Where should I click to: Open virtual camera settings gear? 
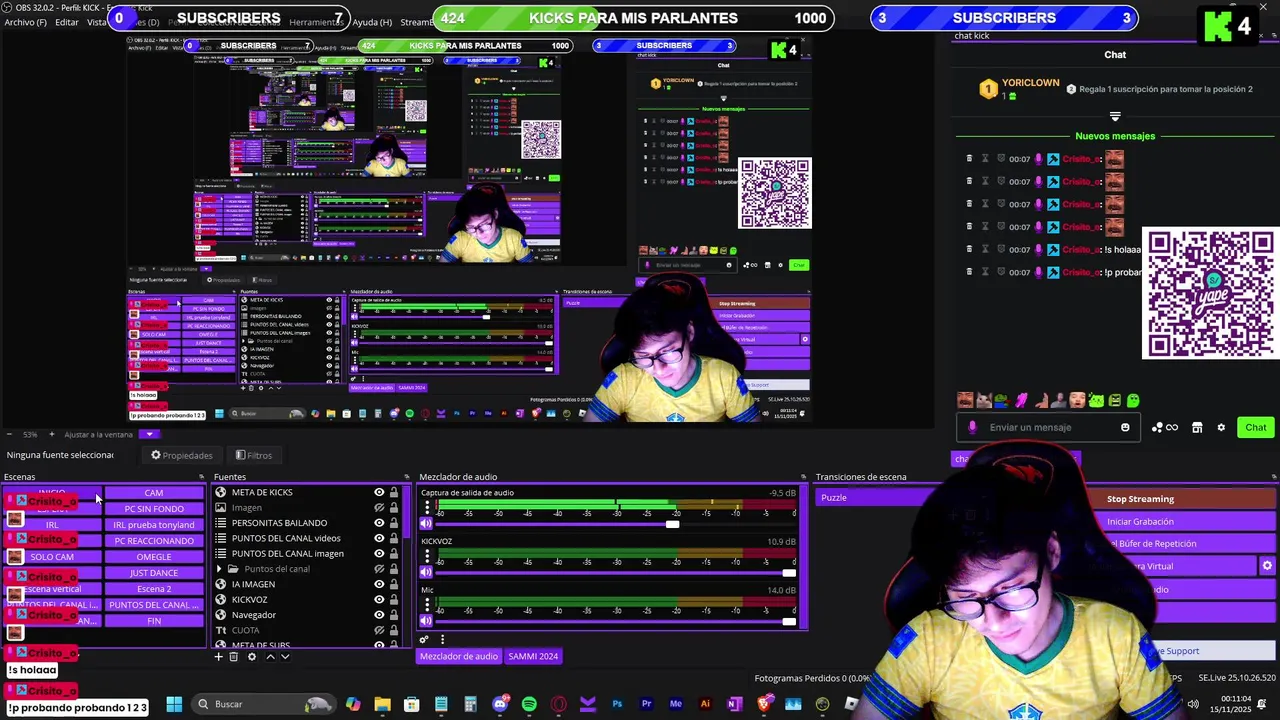click(x=1267, y=566)
